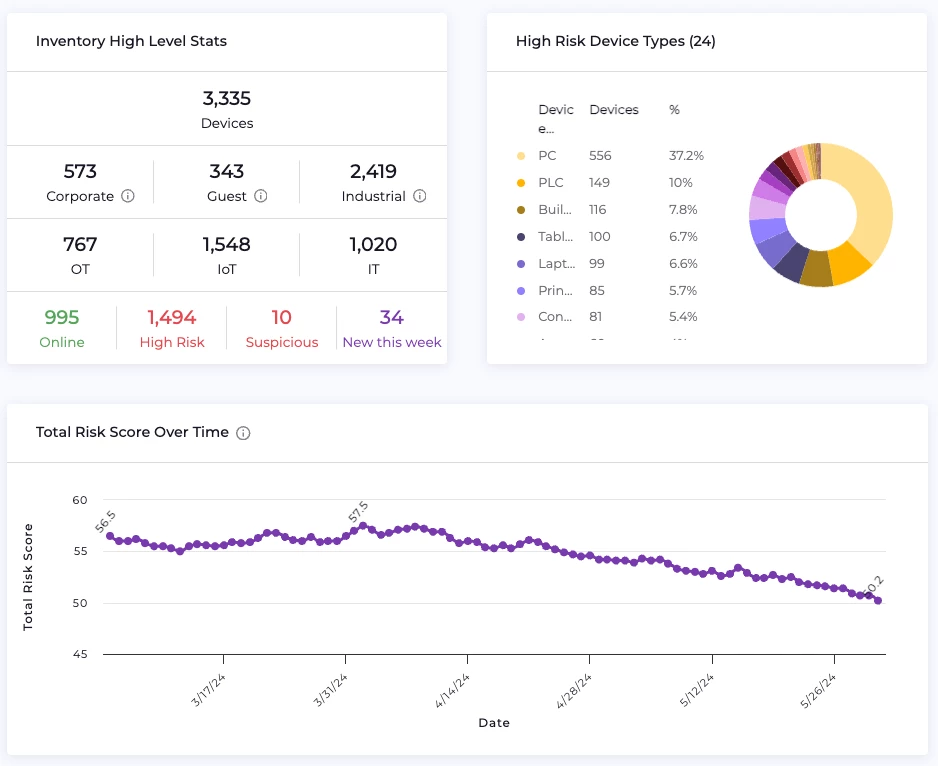Click the 57.5 peak point on chart
Screen dimensions: 938x766
[x=363, y=525]
